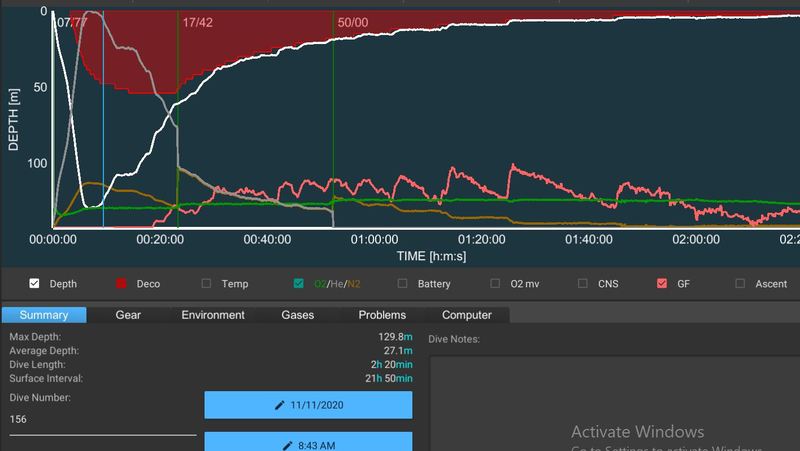Disable the O2/He/N2 gas checkbox

pyautogui.click(x=300, y=284)
